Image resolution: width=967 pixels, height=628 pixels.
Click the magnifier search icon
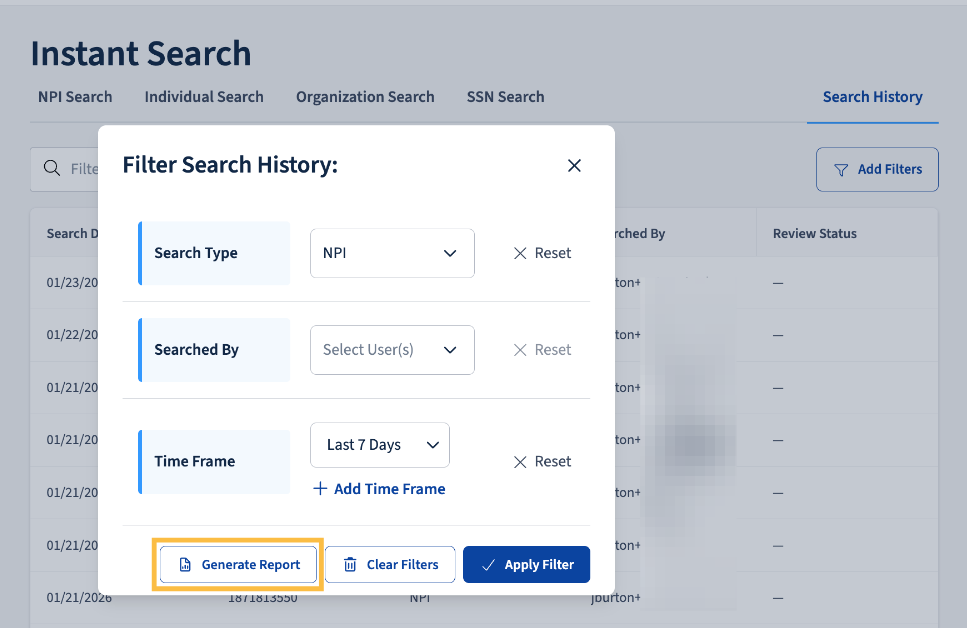(x=52, y=168)
